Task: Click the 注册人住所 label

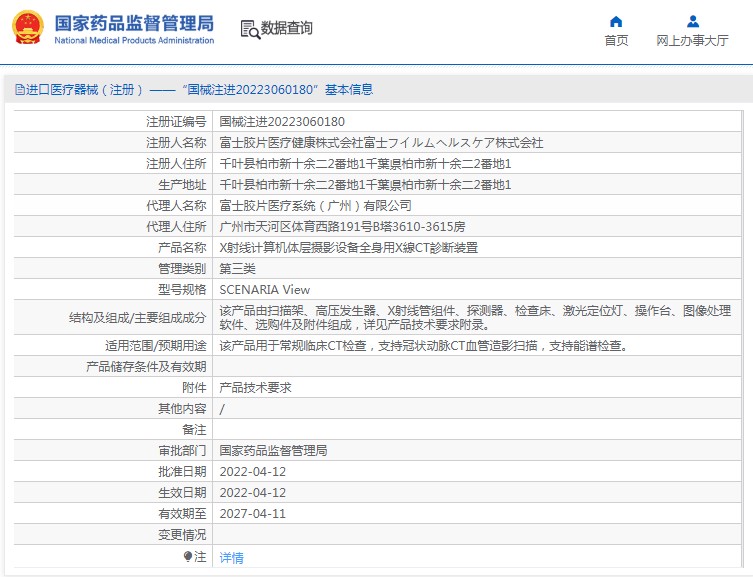Action: click(x=176, y=164)
